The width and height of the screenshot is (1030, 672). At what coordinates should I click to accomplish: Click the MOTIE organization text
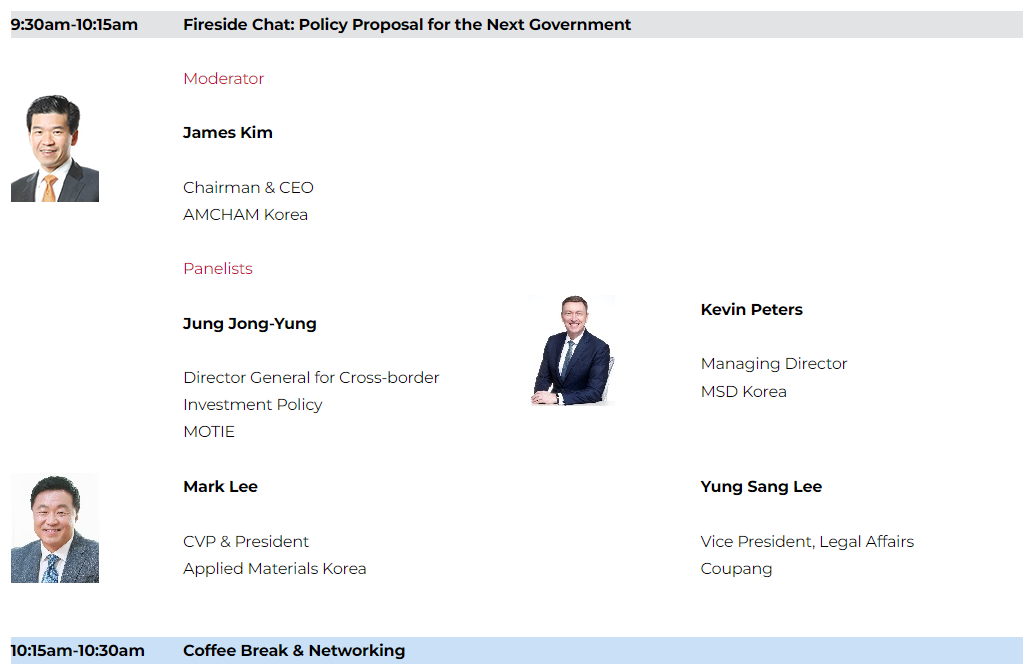pos(209,432)
